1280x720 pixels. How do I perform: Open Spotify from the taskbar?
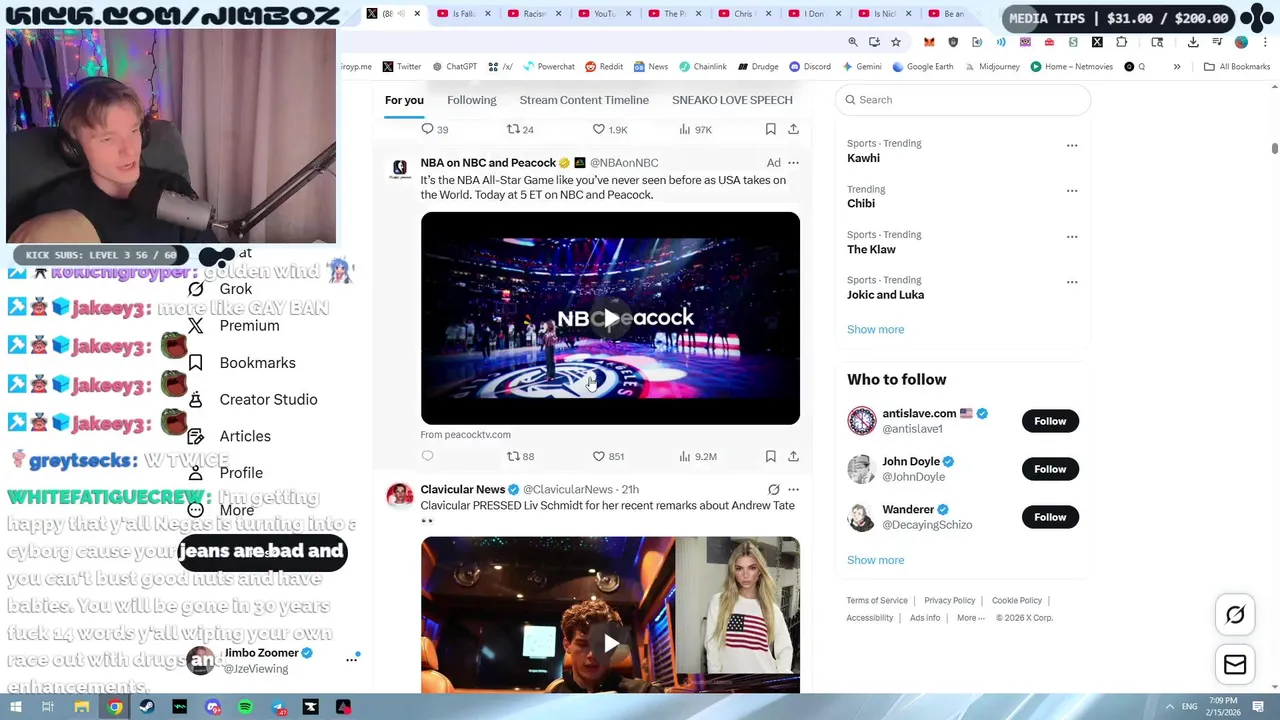[245, 707]
